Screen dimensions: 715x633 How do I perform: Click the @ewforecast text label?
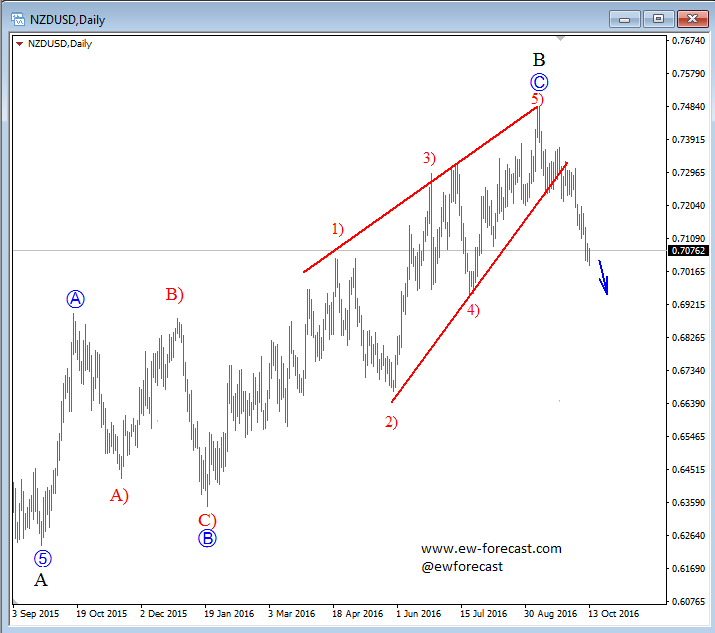[462, 567]
